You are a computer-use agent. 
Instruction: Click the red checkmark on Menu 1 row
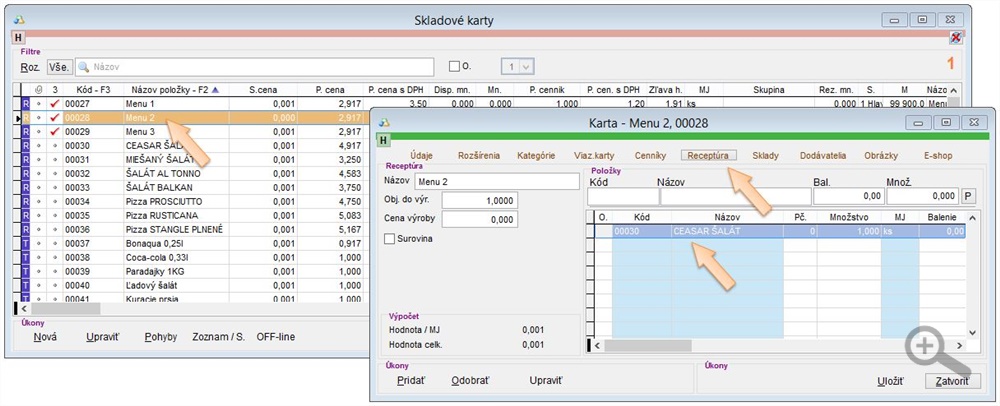(x=54, y=104)
